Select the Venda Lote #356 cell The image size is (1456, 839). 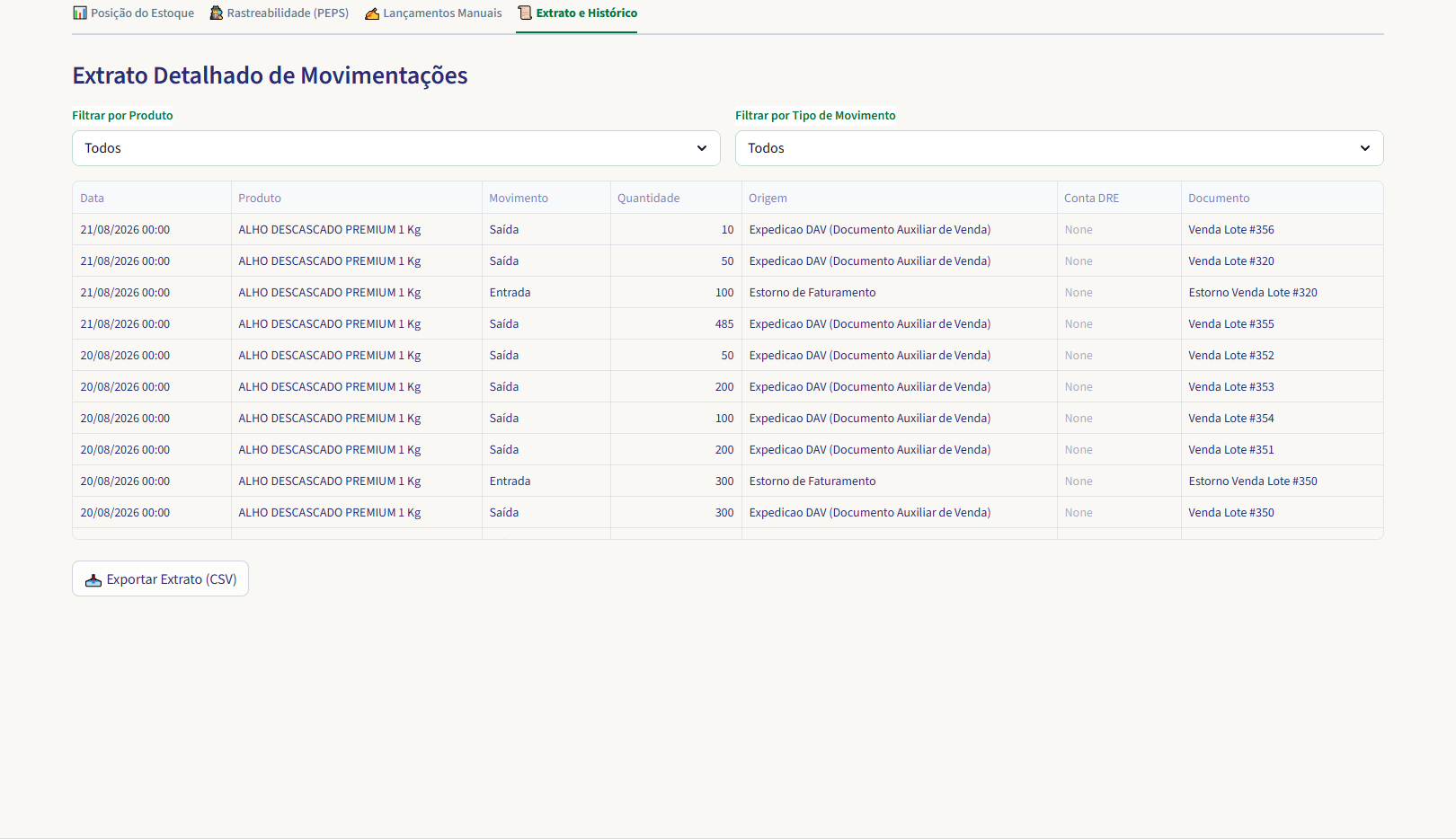coord(1283,229)
